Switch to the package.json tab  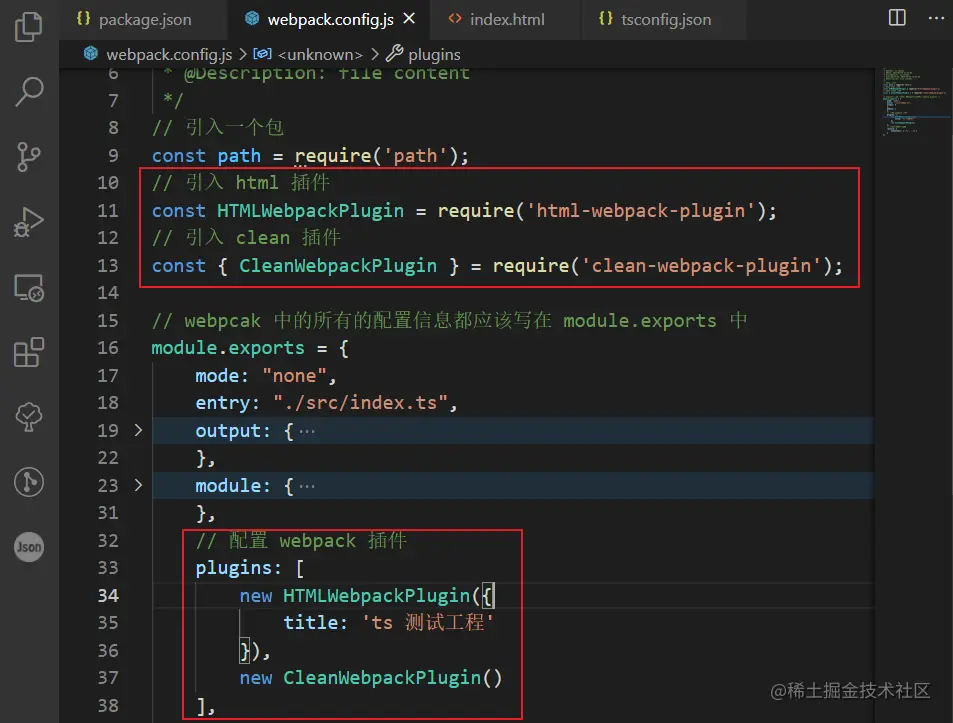pyautogui.click(x=144, y=19)
